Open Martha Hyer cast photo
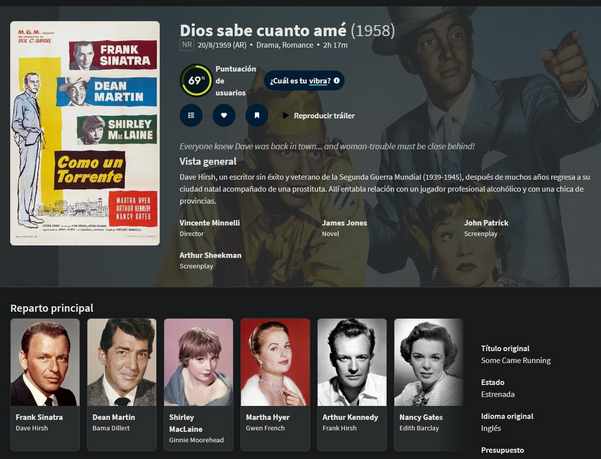 point(275,362)
